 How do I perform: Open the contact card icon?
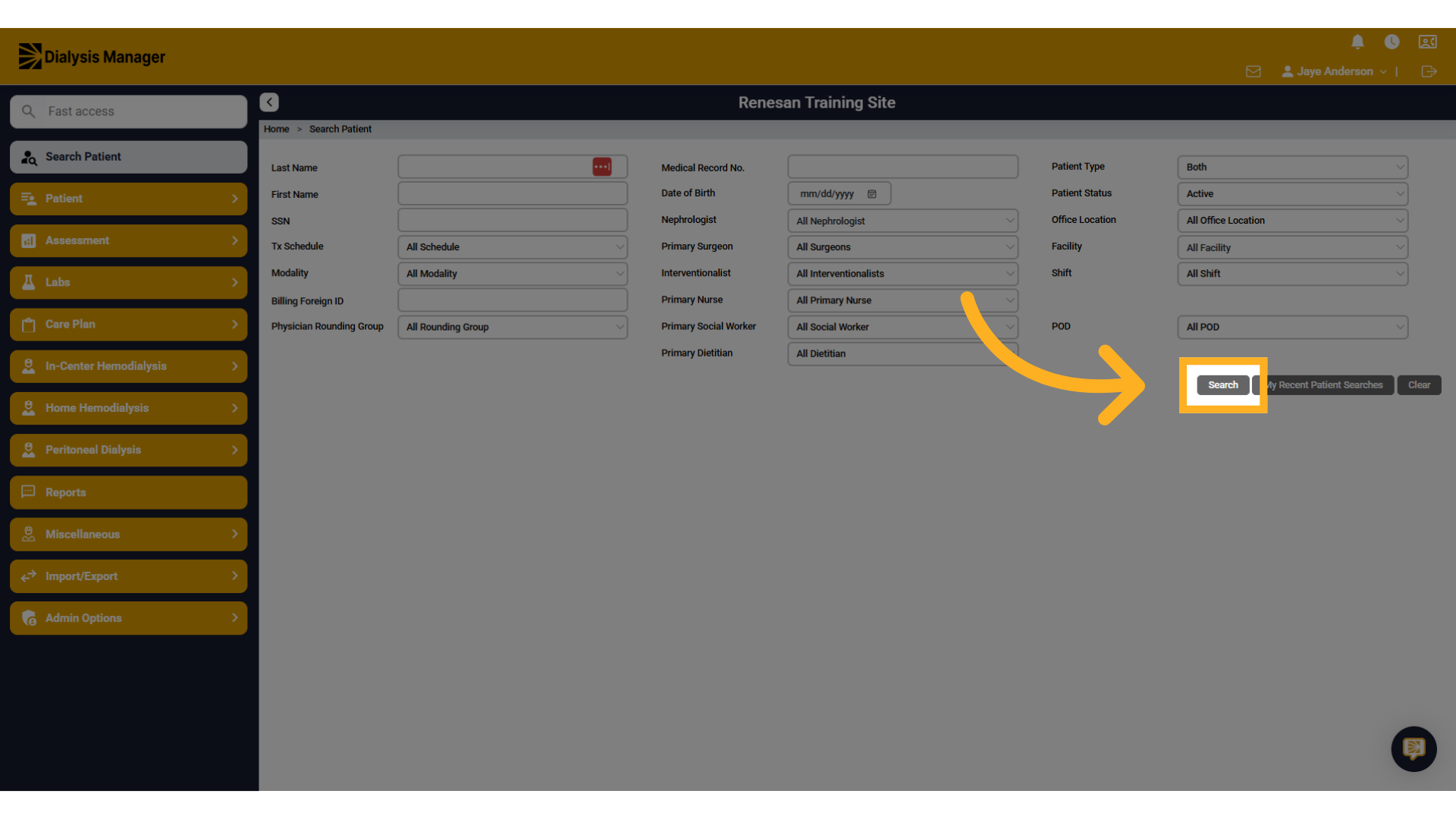coord(1427,42)
